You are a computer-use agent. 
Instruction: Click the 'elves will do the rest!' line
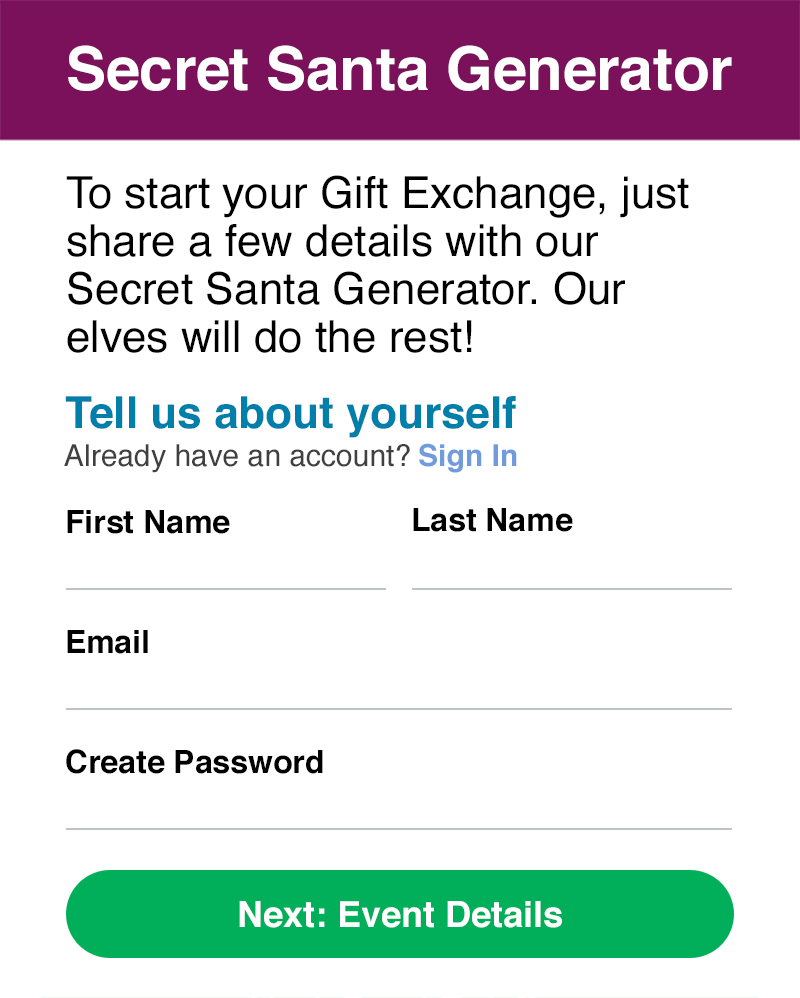coord(269,338)
